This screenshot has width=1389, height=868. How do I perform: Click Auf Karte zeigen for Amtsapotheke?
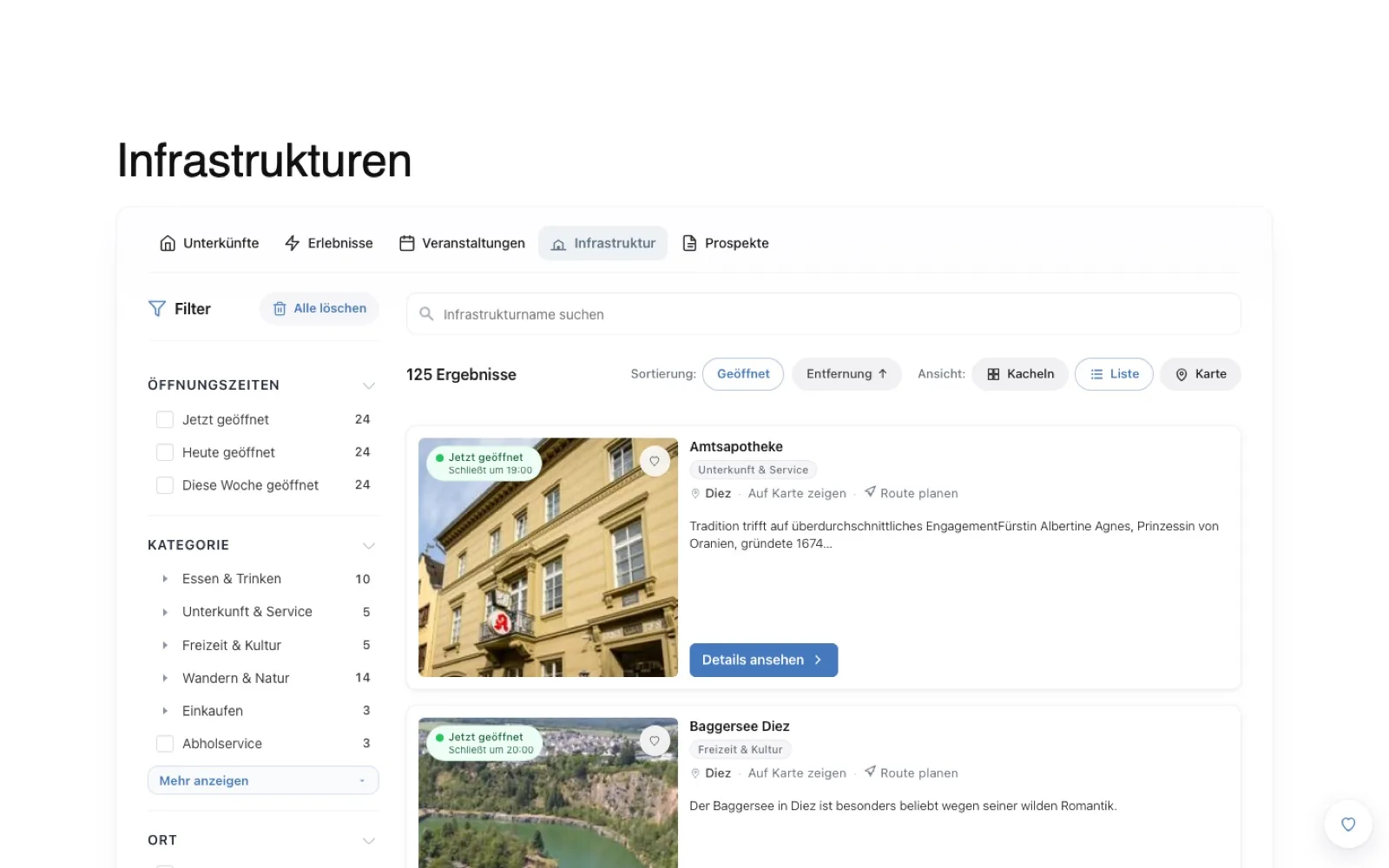click(x=797, y=494)
